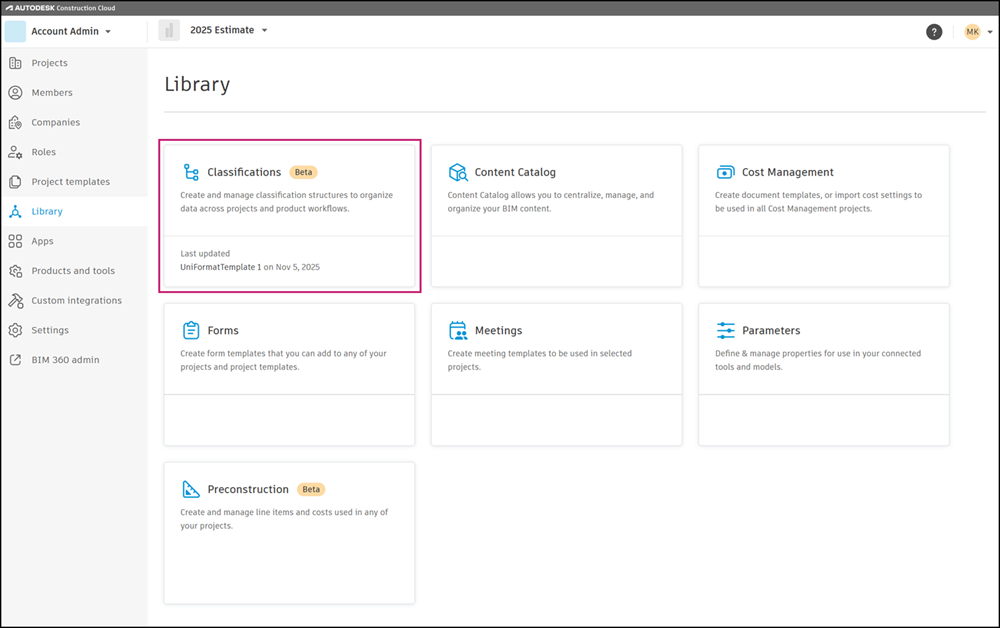Image resolution: width=1000 pixels, height=628 pixels.
Task: Open Settings in the sidebar
Action: click(x=50, y=330)
